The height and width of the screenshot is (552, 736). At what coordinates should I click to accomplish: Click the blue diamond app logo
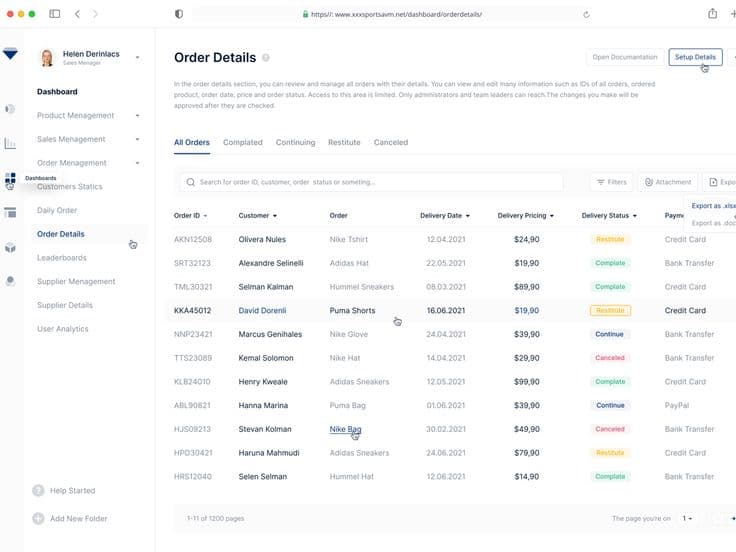[x=10, y=54]
